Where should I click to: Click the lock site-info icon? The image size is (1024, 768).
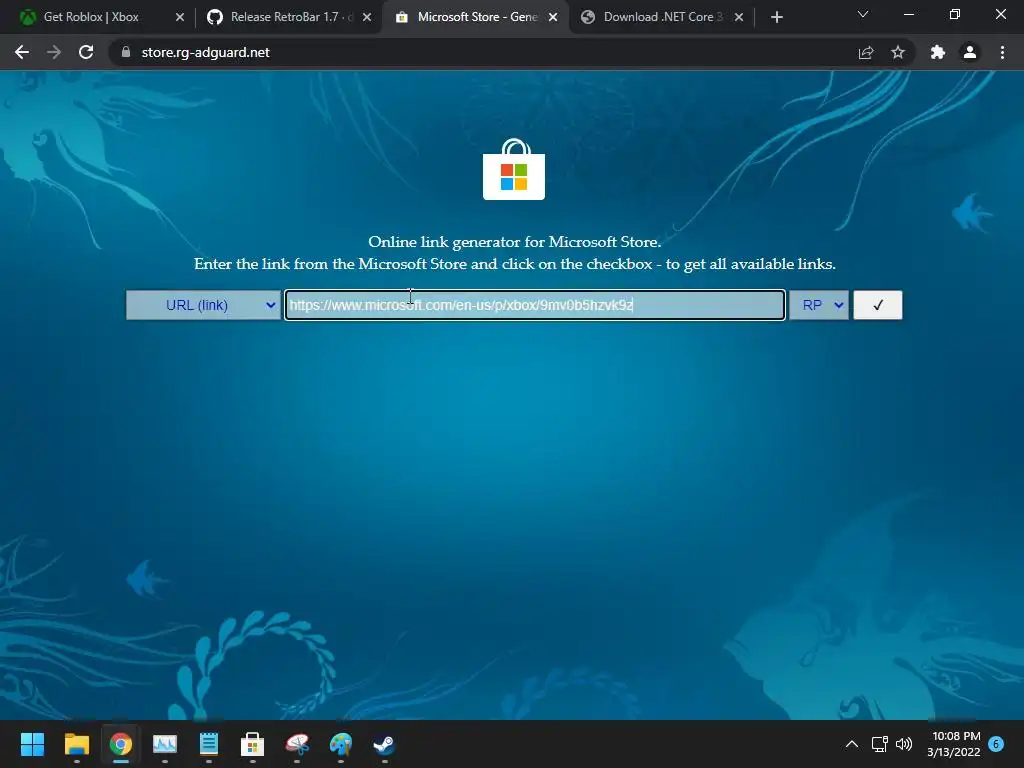pos(125,52)
